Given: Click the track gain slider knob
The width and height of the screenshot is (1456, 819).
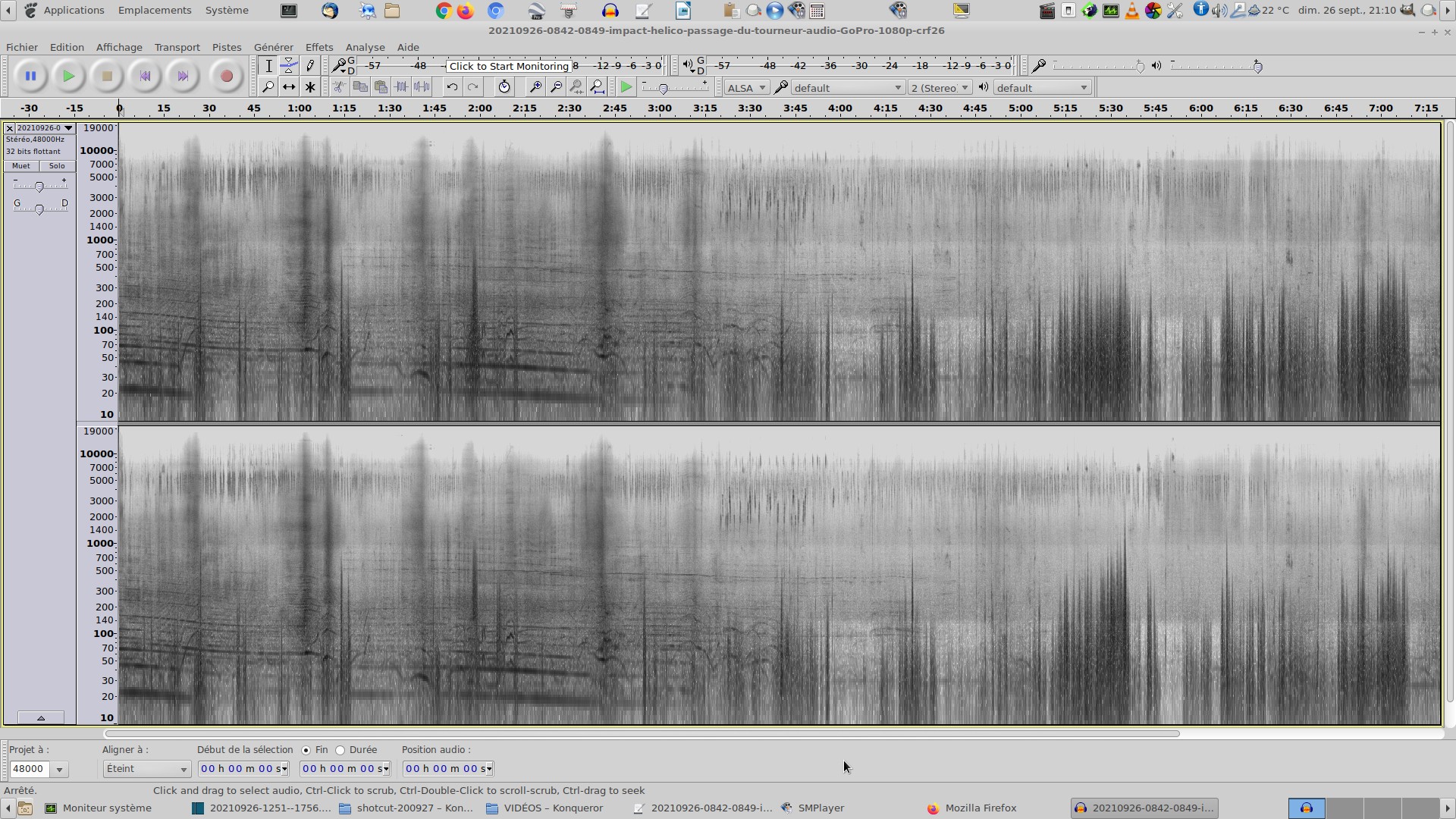Looking at the screenshot, I should pos(39,187).
